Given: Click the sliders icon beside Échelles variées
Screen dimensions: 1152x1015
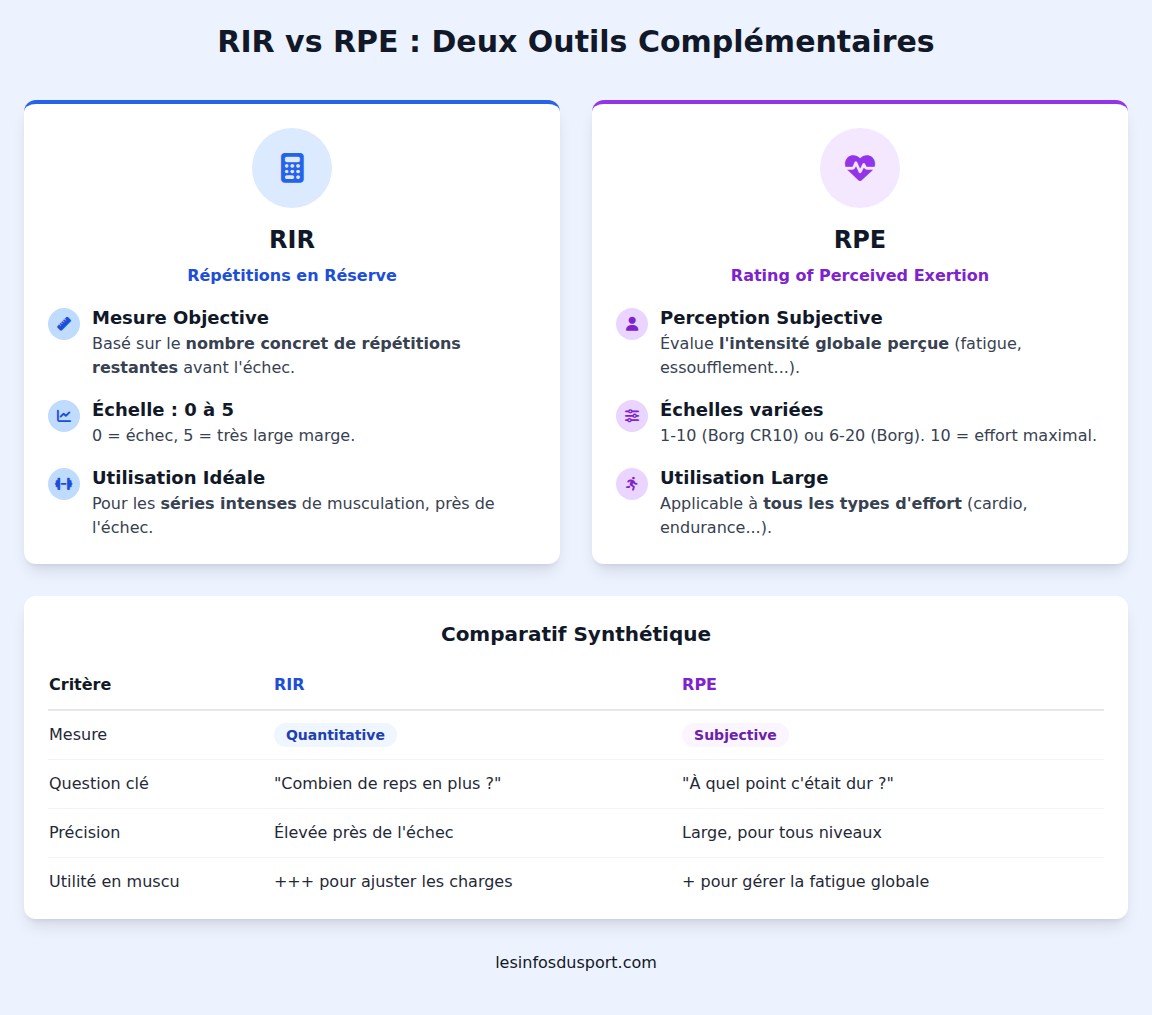Looking at the screenshot, I should (631, 416).
